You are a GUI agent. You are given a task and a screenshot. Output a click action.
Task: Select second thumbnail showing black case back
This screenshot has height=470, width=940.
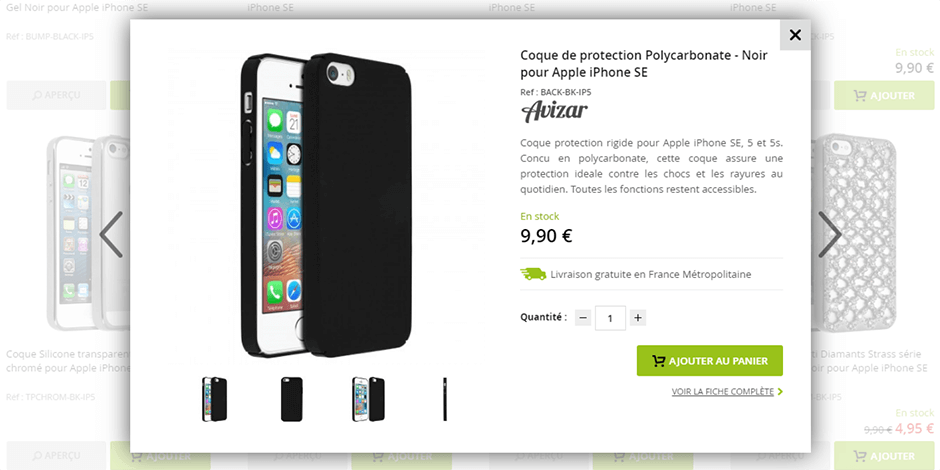291,399
